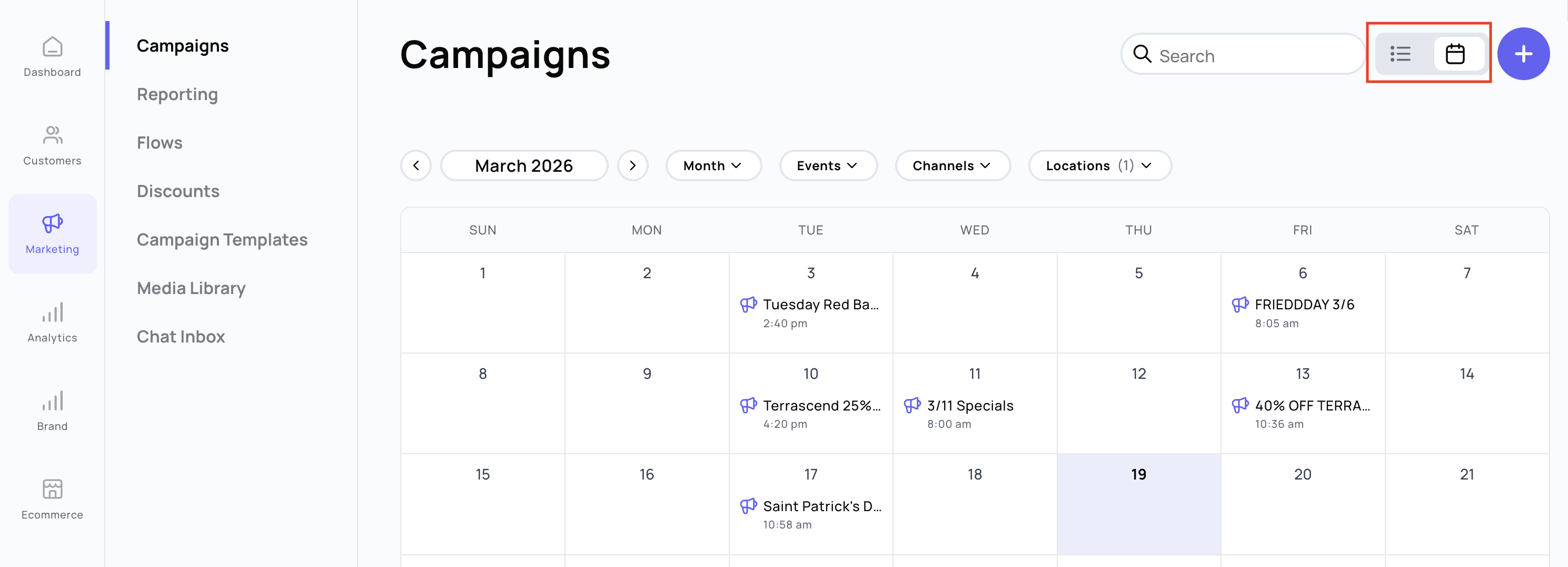
Task: Open the Brand section icon
Action: click(52, 402)
